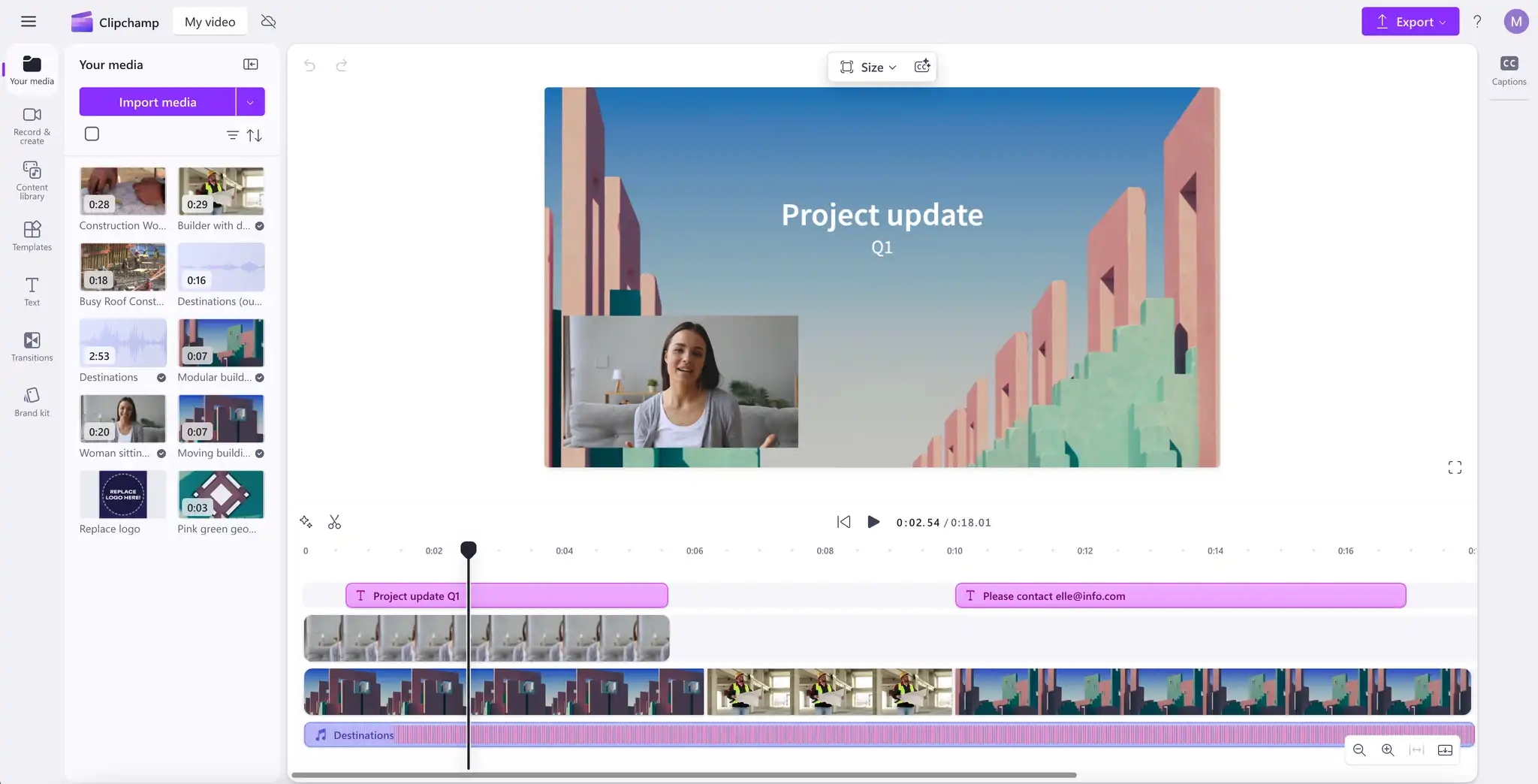Click the 0:08 mark on timeline ruler
Image resolution: width=1538 pixels, height=784 pixels.
click(825, 551)
